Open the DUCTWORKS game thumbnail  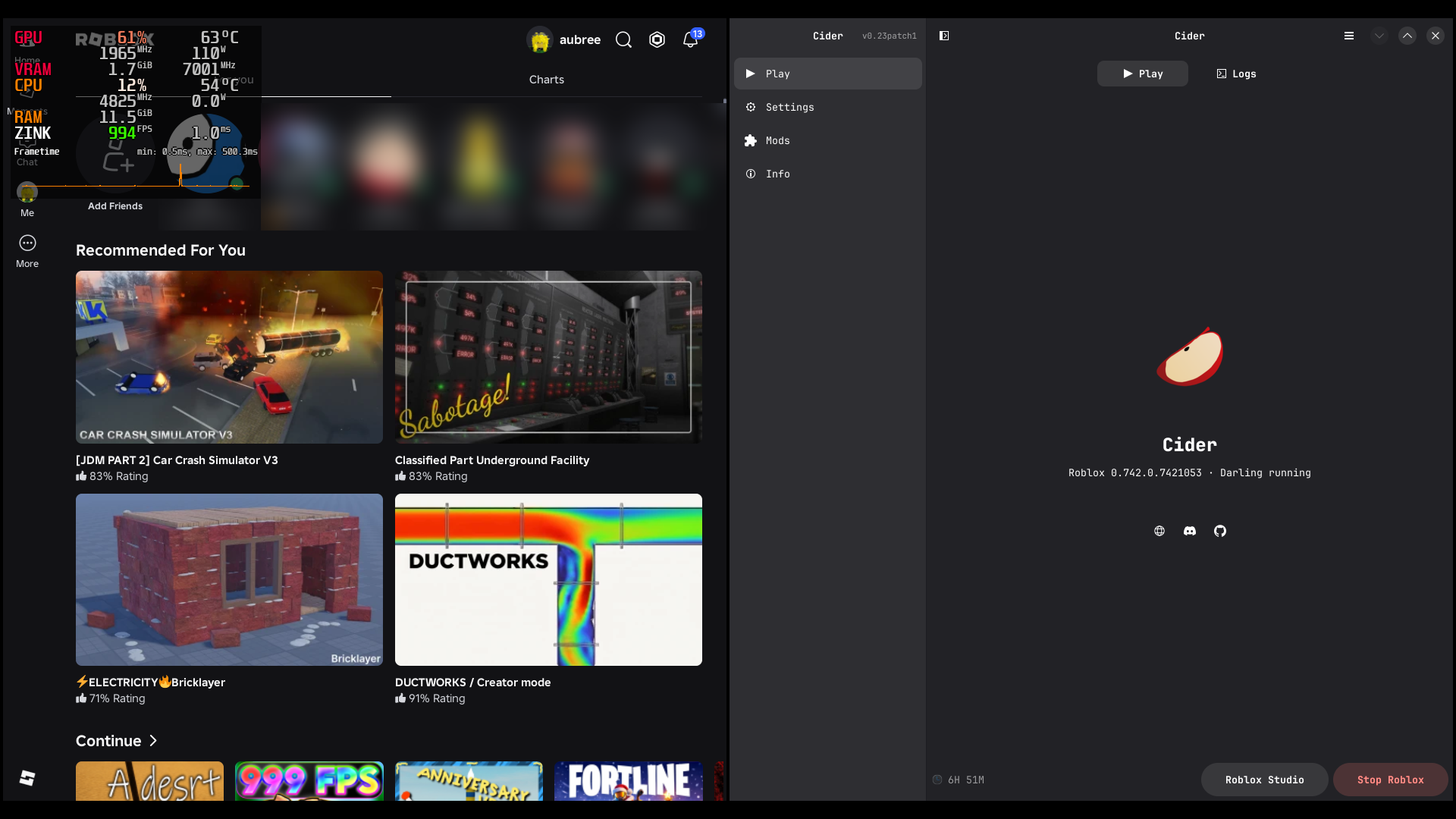click(x=548, y=580)
